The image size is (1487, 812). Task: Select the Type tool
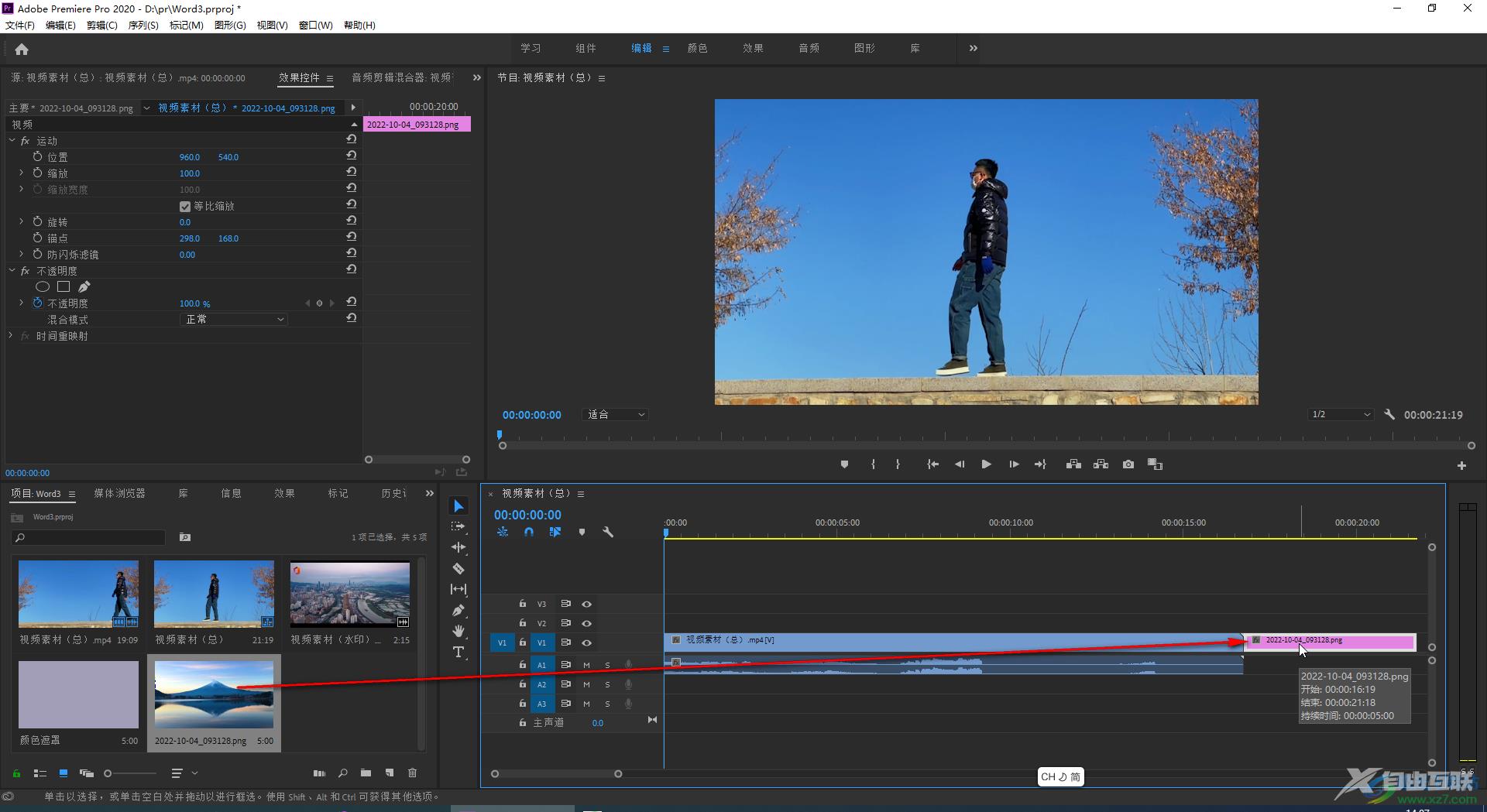[x=458, y=652]
